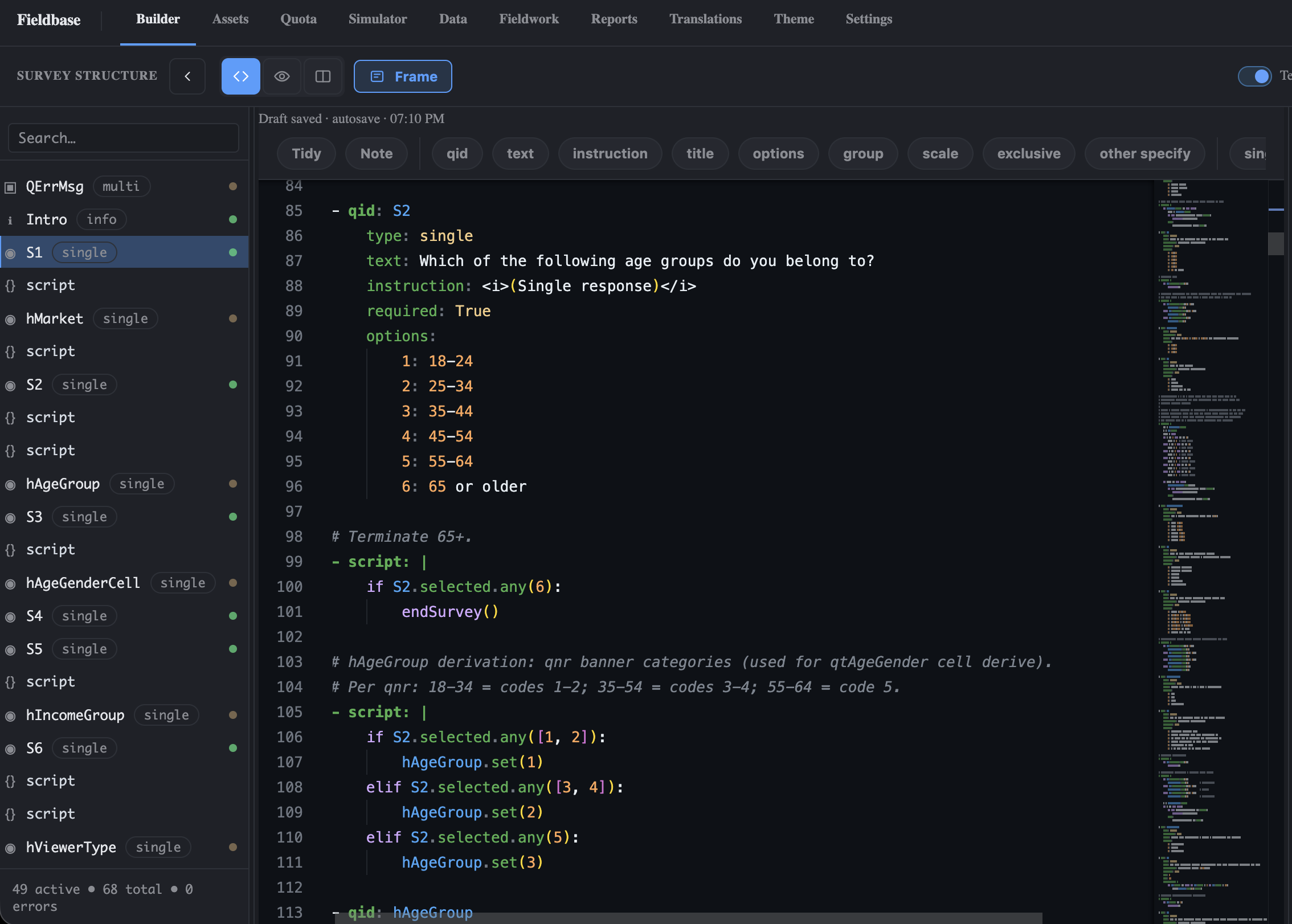Switch to split pane view
Viewport: 1292px width, 924px height.
coord(323,76)
